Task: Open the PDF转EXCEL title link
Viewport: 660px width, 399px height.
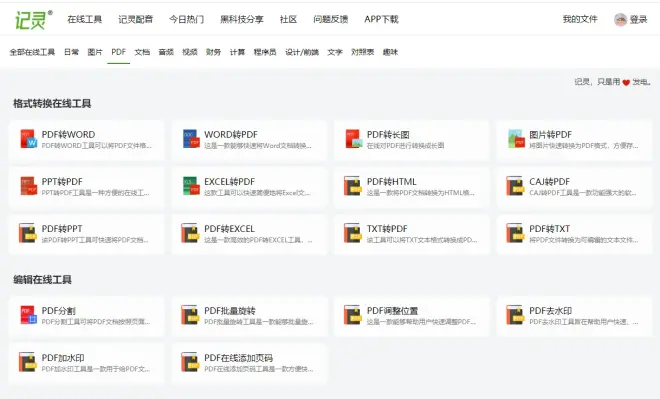Action: click(229, 229)
